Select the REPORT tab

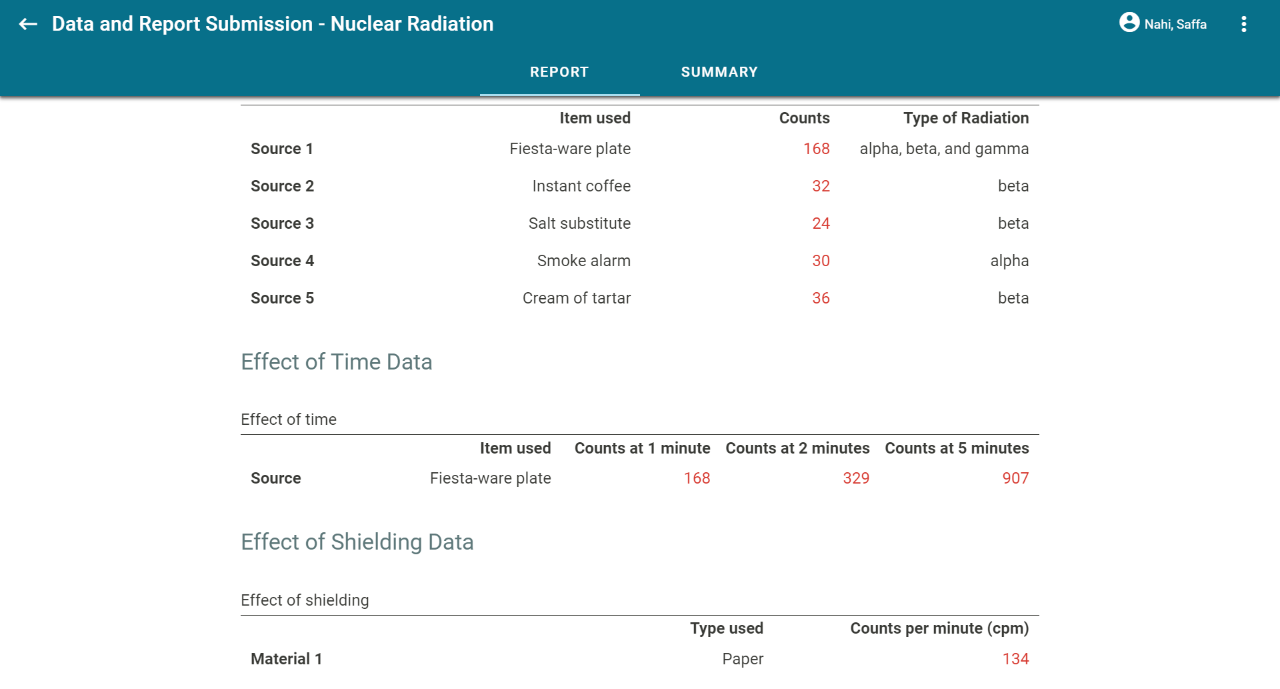[x=559, y=71]
